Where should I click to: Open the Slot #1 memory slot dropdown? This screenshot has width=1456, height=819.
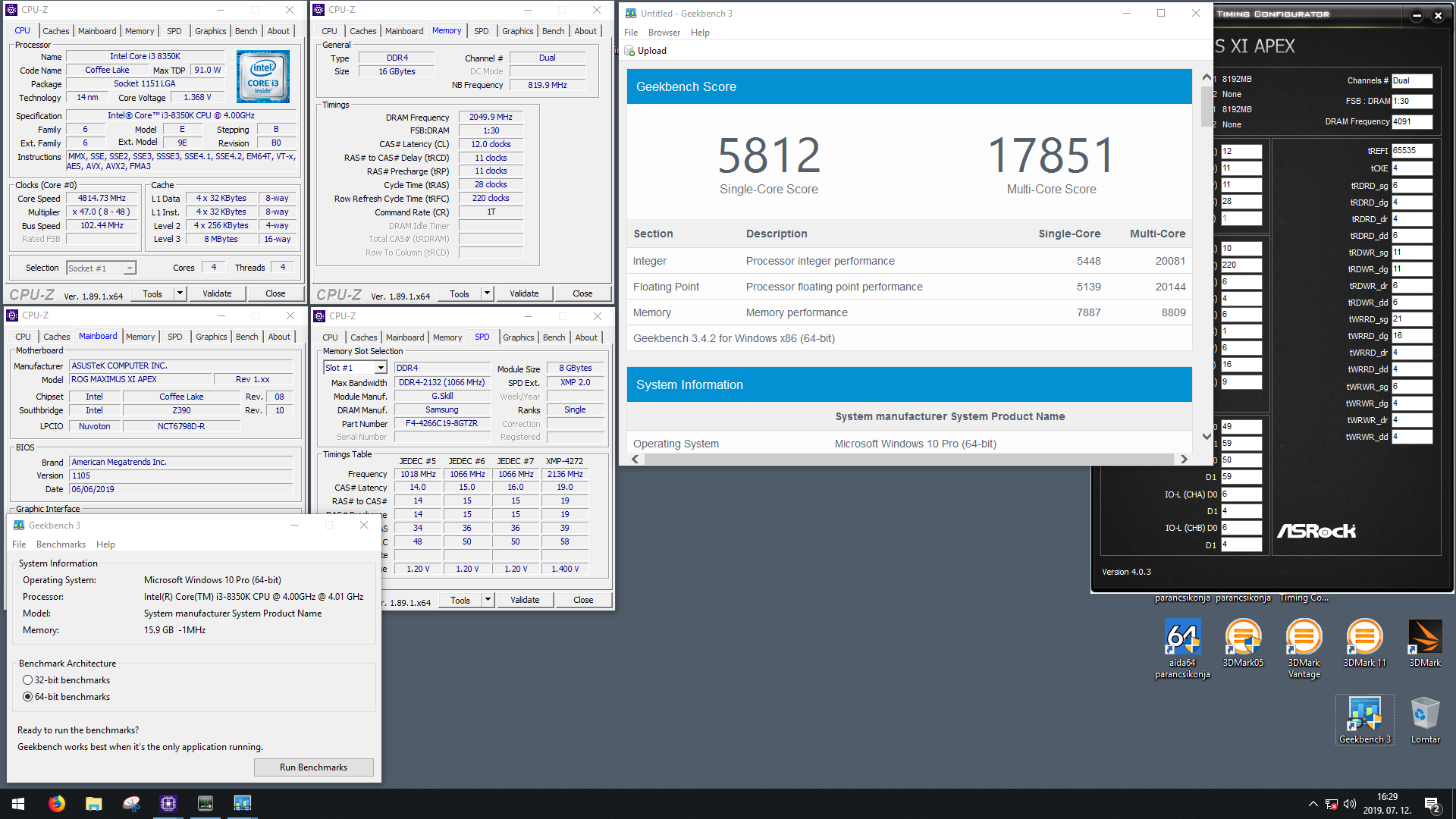pyautogui.click(x=355, y=368)
